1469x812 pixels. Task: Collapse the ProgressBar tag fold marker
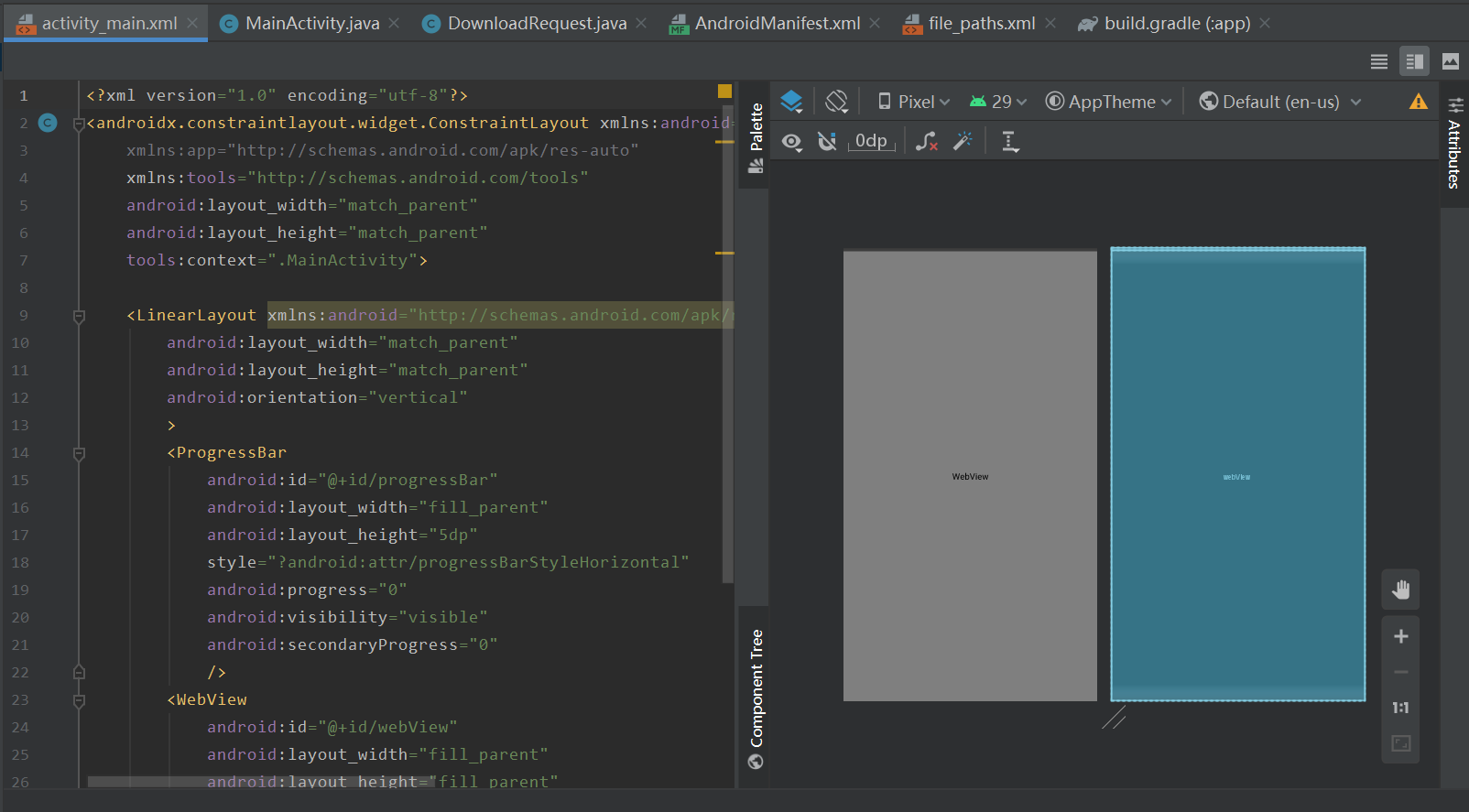click(x=79, y=454)
